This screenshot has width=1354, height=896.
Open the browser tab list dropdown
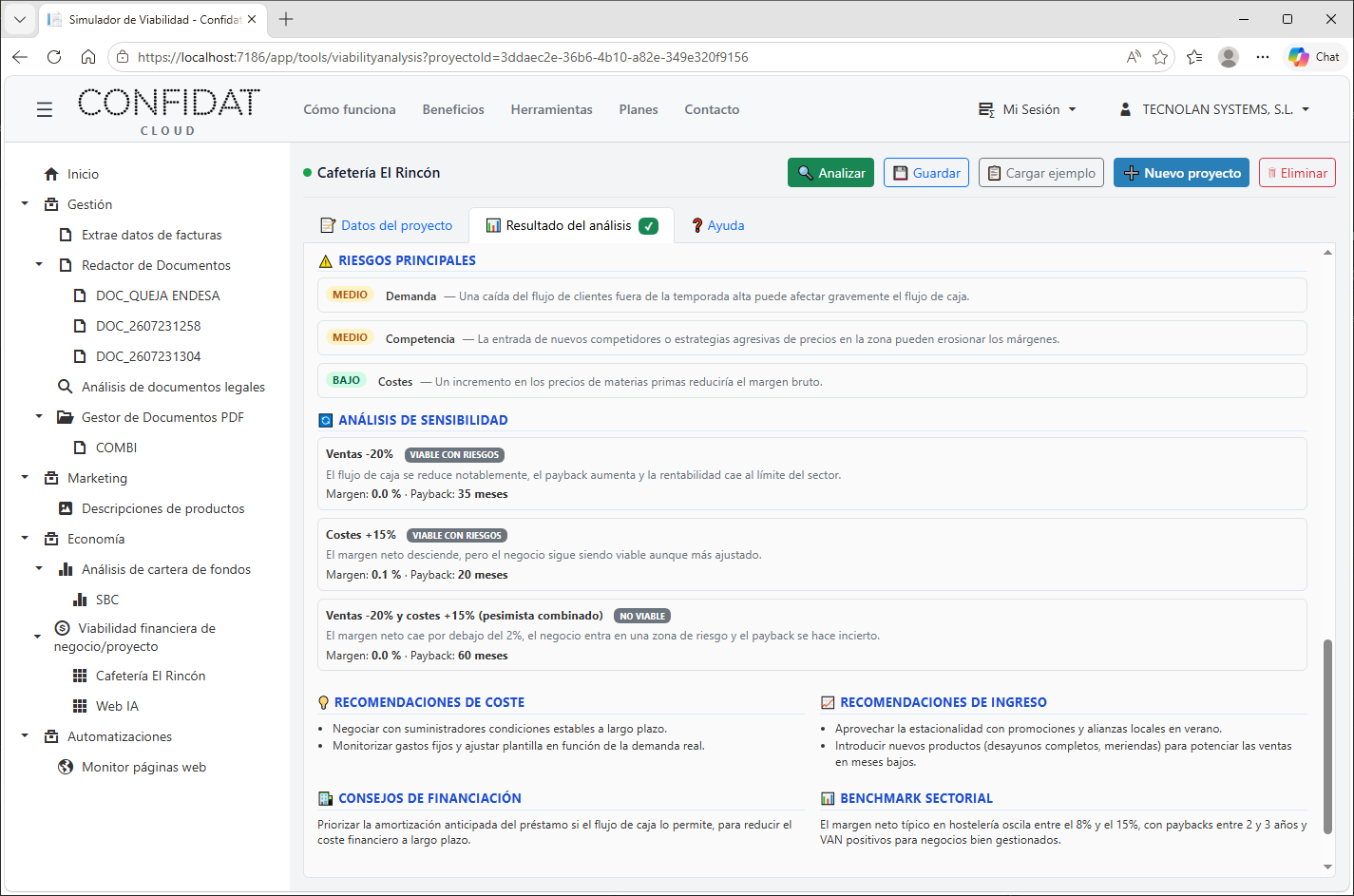pos(19,19)
